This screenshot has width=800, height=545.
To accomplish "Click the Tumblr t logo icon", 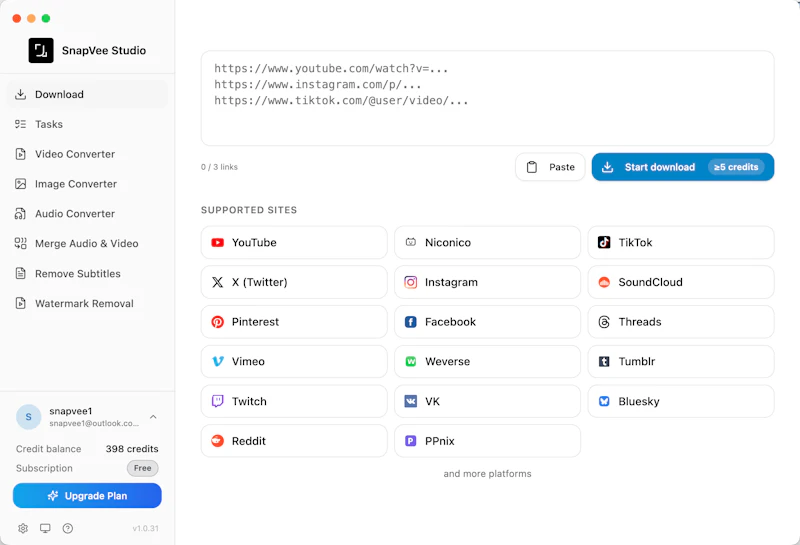I will pyautogui.click(x=604, y=361).
